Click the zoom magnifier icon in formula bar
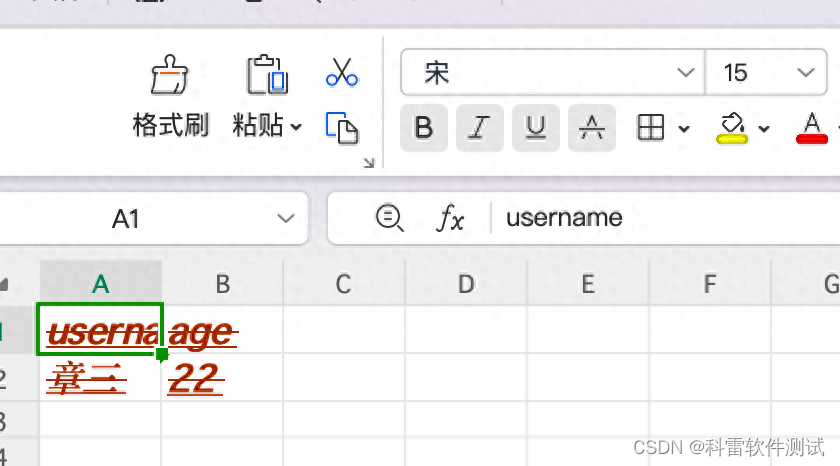 [389, 218]
